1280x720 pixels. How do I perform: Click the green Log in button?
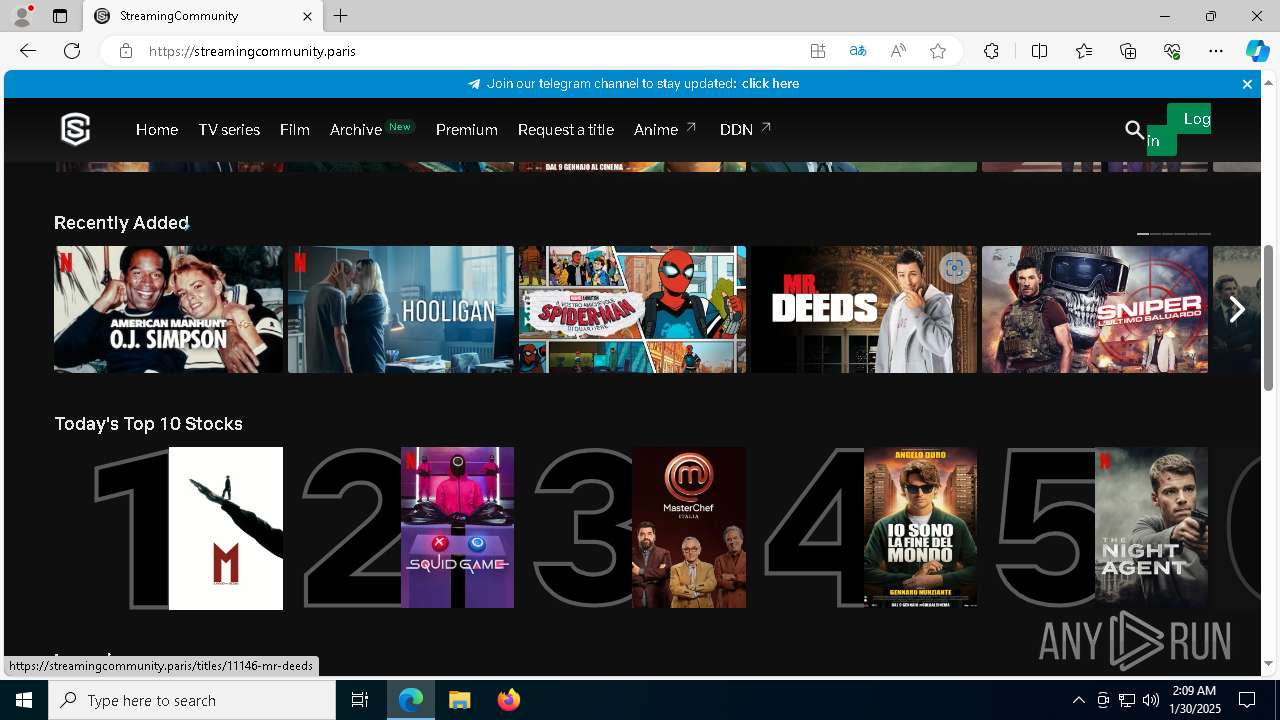click(x=1179, y=129)
